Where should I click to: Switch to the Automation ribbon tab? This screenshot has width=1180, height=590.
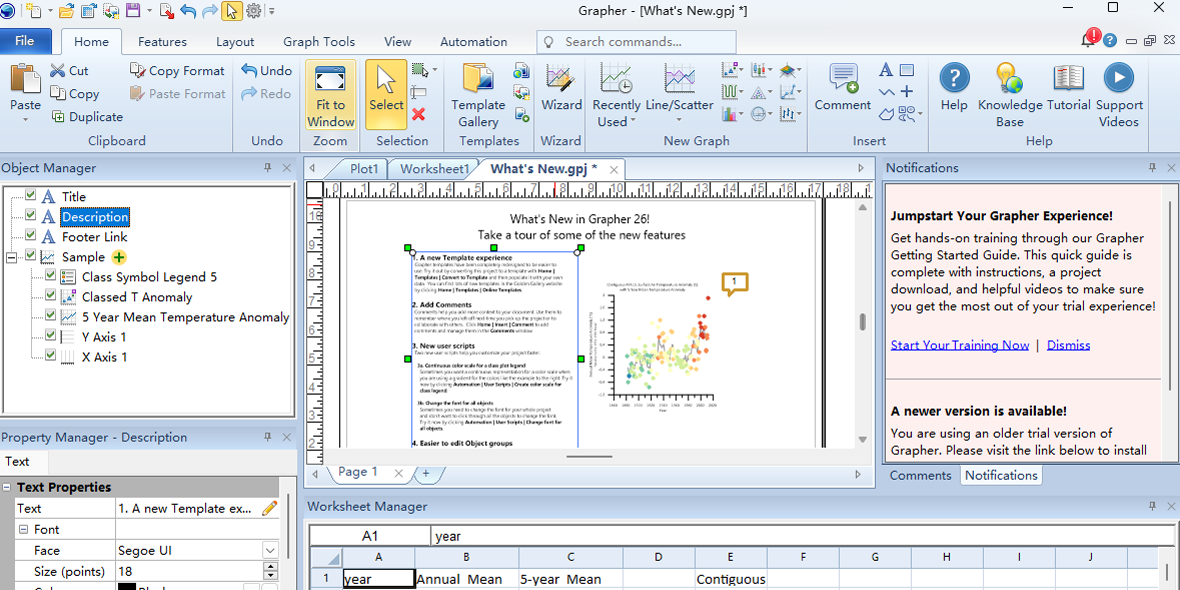473,42
